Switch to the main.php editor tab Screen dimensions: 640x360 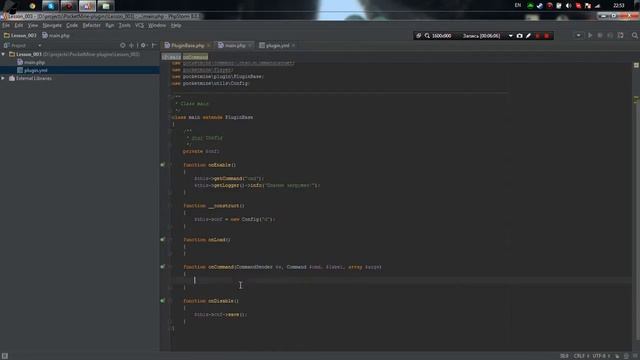point(235,45)
